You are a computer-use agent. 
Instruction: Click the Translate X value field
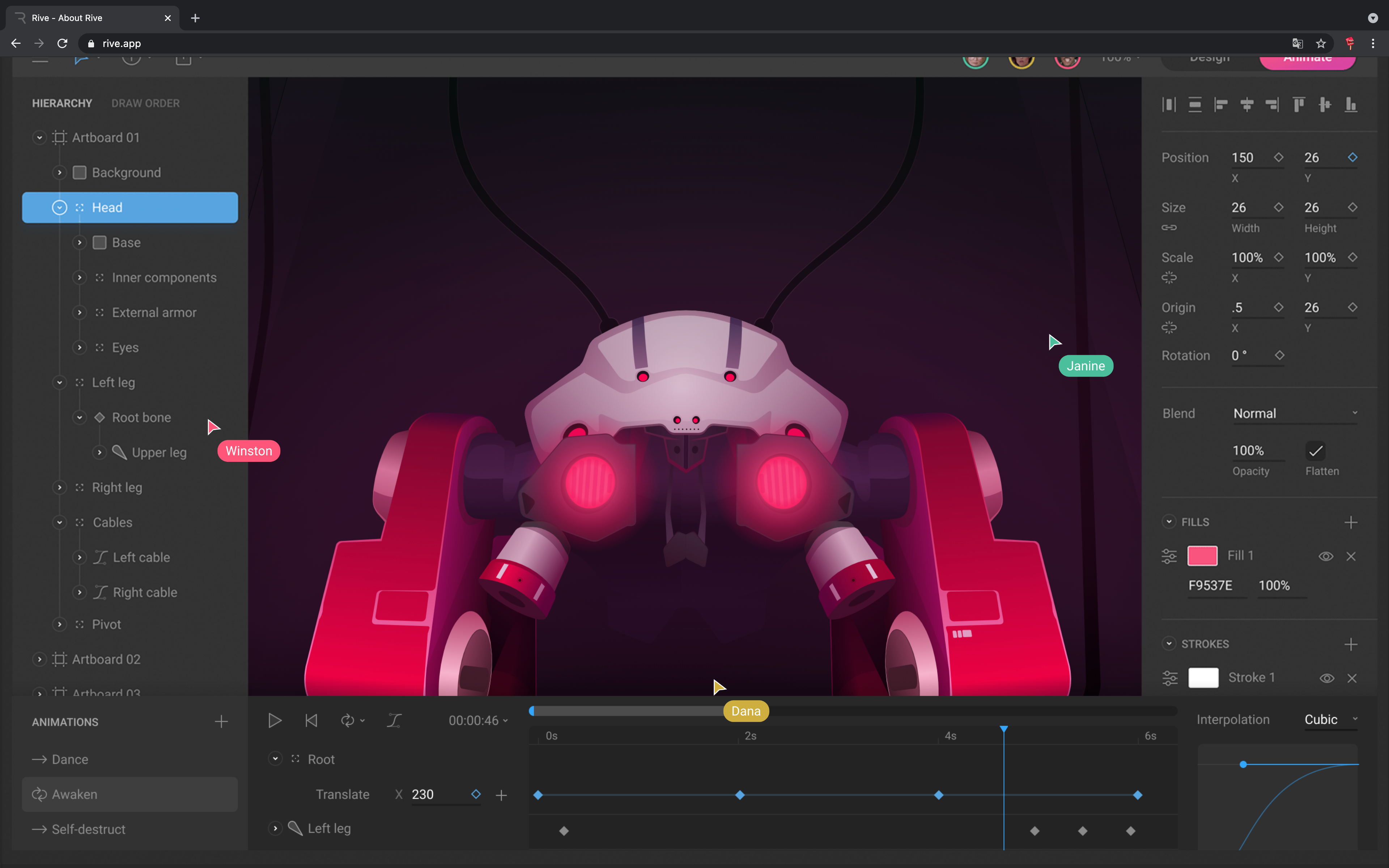point(436,795)
